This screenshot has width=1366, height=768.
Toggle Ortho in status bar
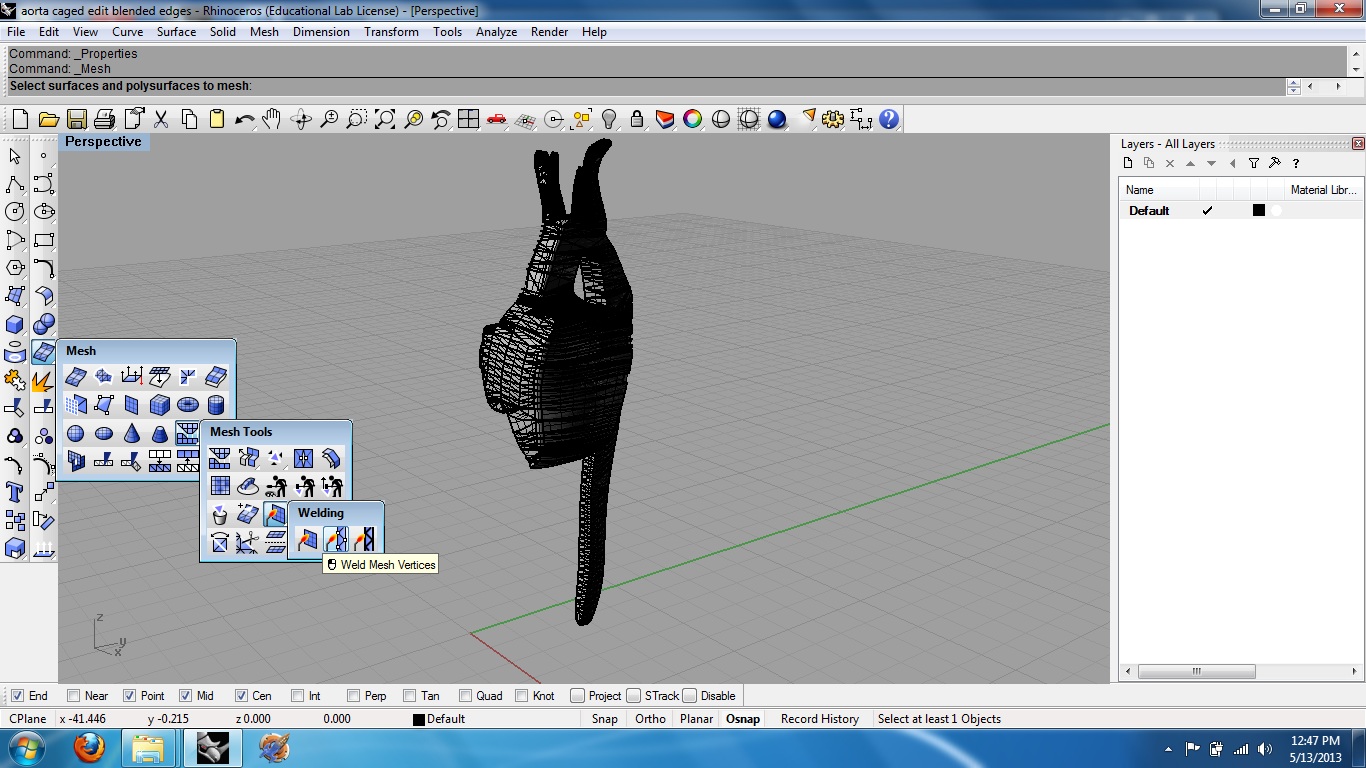point(650,719)
